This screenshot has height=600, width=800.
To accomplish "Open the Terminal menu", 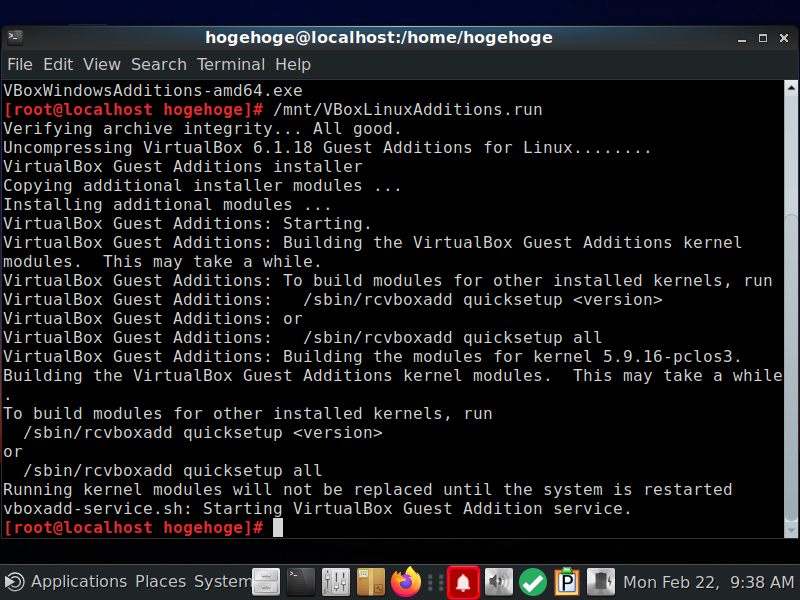I will tap(231, 64).
